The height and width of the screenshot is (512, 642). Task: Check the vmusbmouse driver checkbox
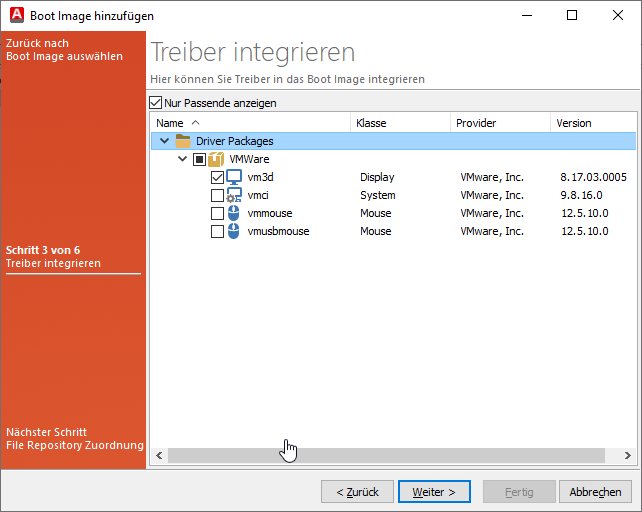tap(217, 231)
